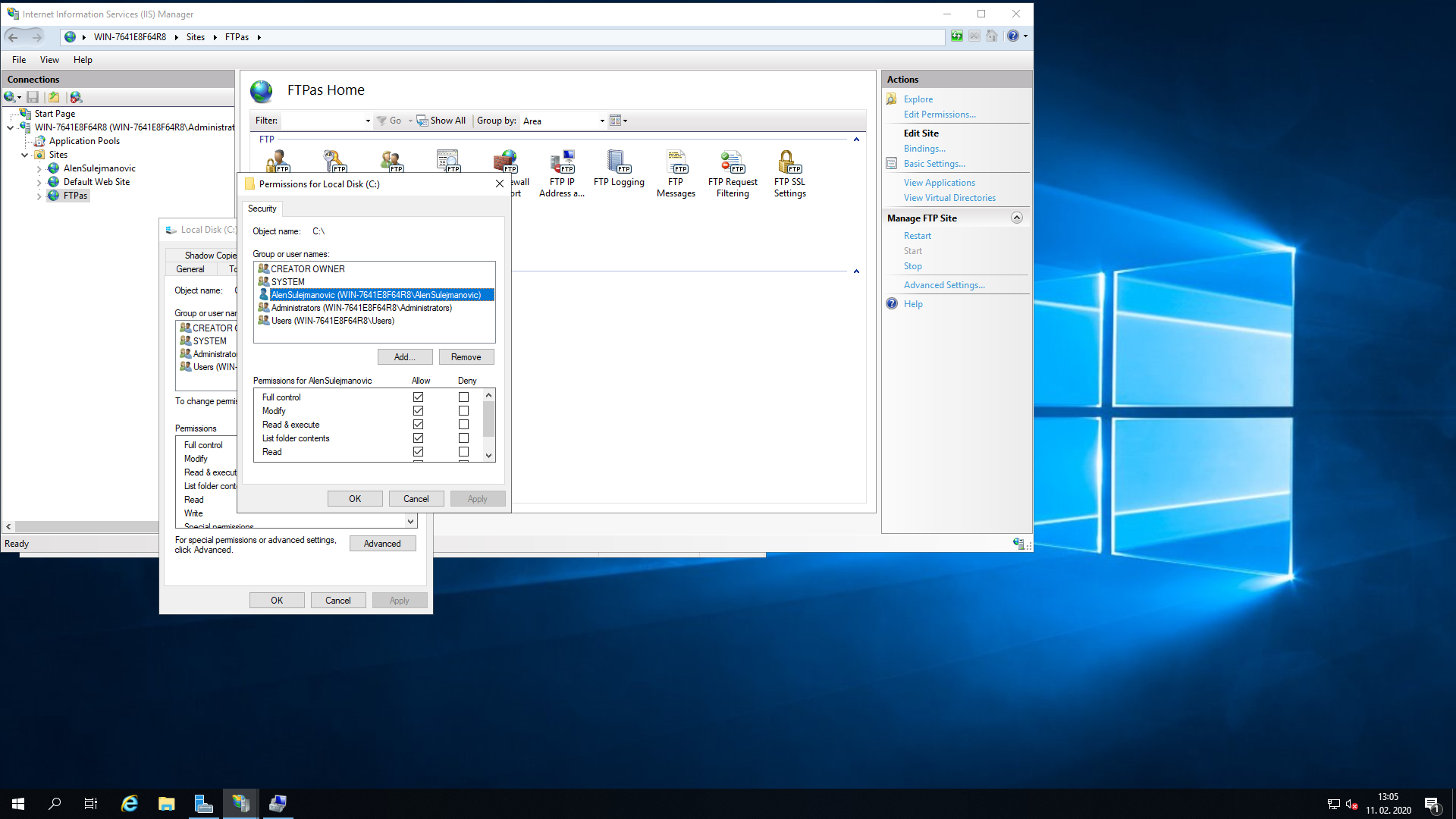Screen dimensions: 1456x819
Task: Click the Edit Permissions... link in Actions
Action: coord(940,115)
